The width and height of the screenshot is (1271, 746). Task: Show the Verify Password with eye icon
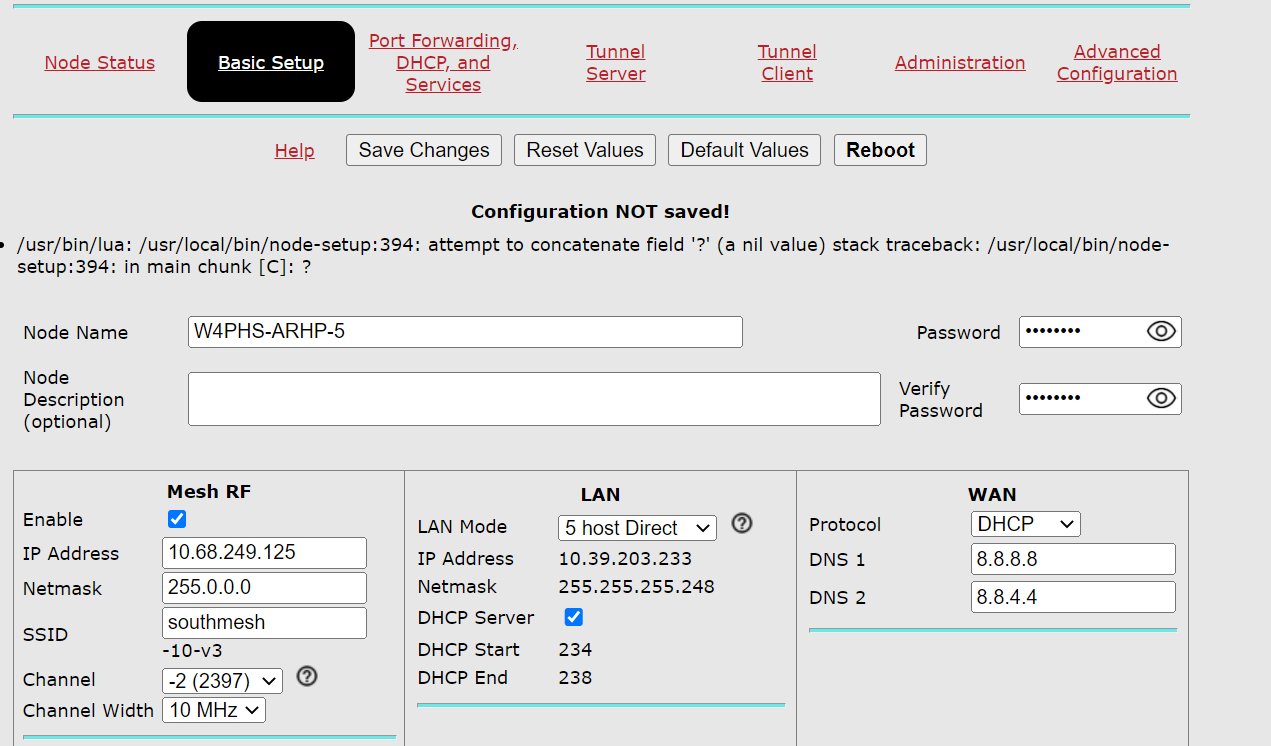pos(1160,398)
